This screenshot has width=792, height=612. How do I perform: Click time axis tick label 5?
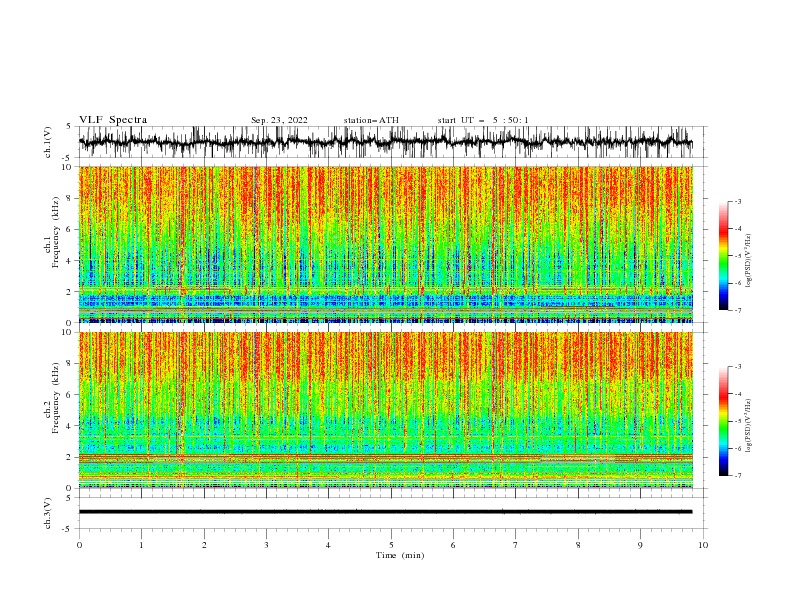coord(391,545)
